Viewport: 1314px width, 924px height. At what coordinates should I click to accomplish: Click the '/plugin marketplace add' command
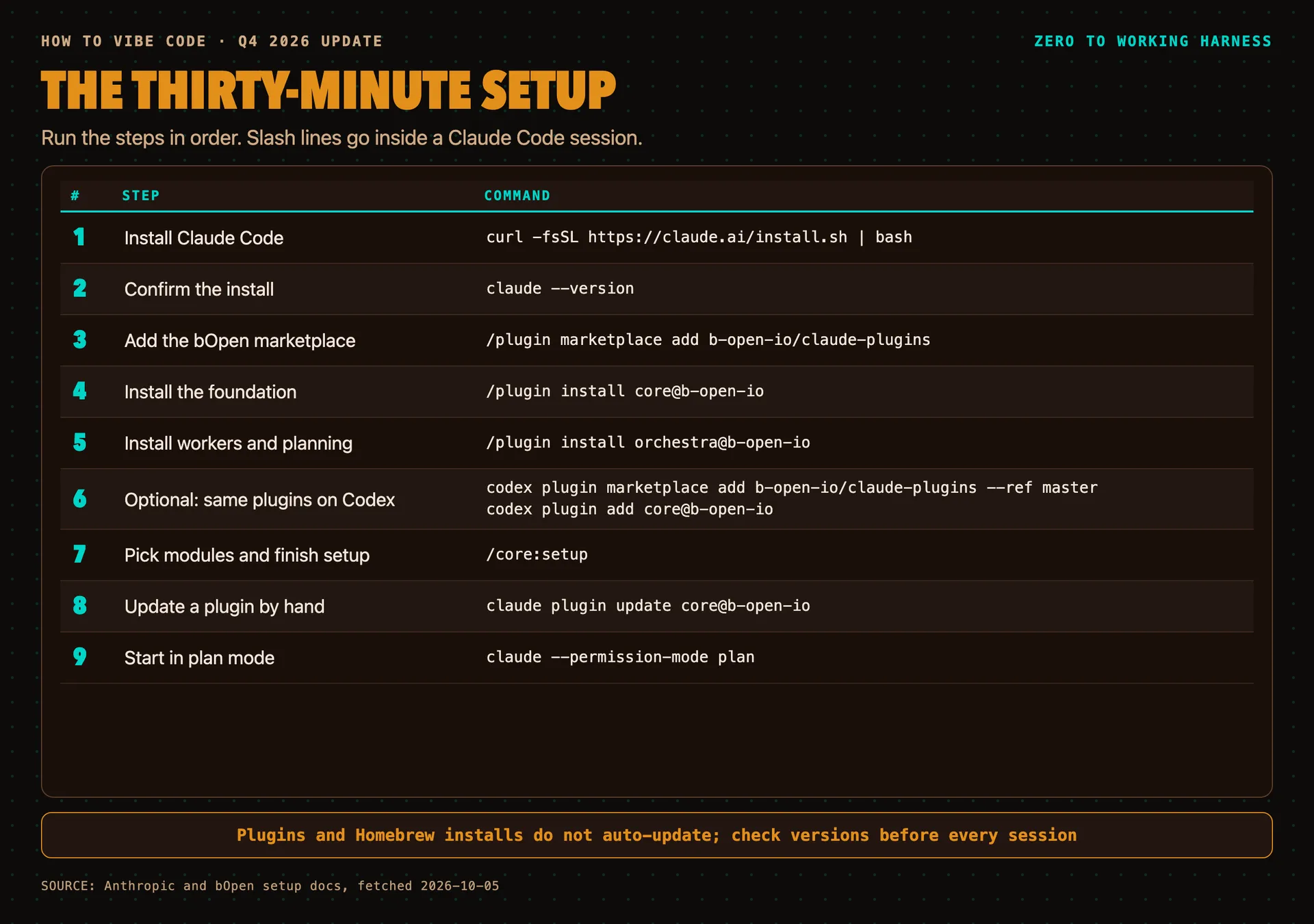click(x=708, y=339)
